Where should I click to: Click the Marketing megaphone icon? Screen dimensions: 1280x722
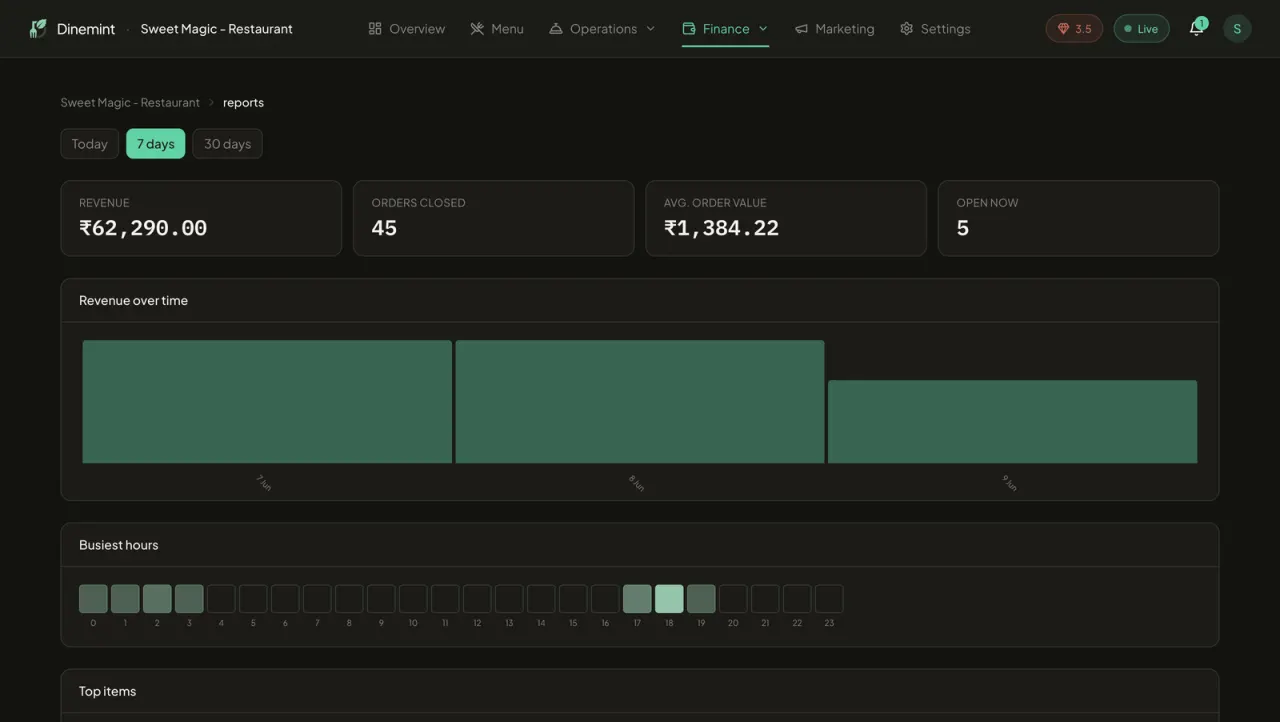pyautogui.click(x=801, y=29)
